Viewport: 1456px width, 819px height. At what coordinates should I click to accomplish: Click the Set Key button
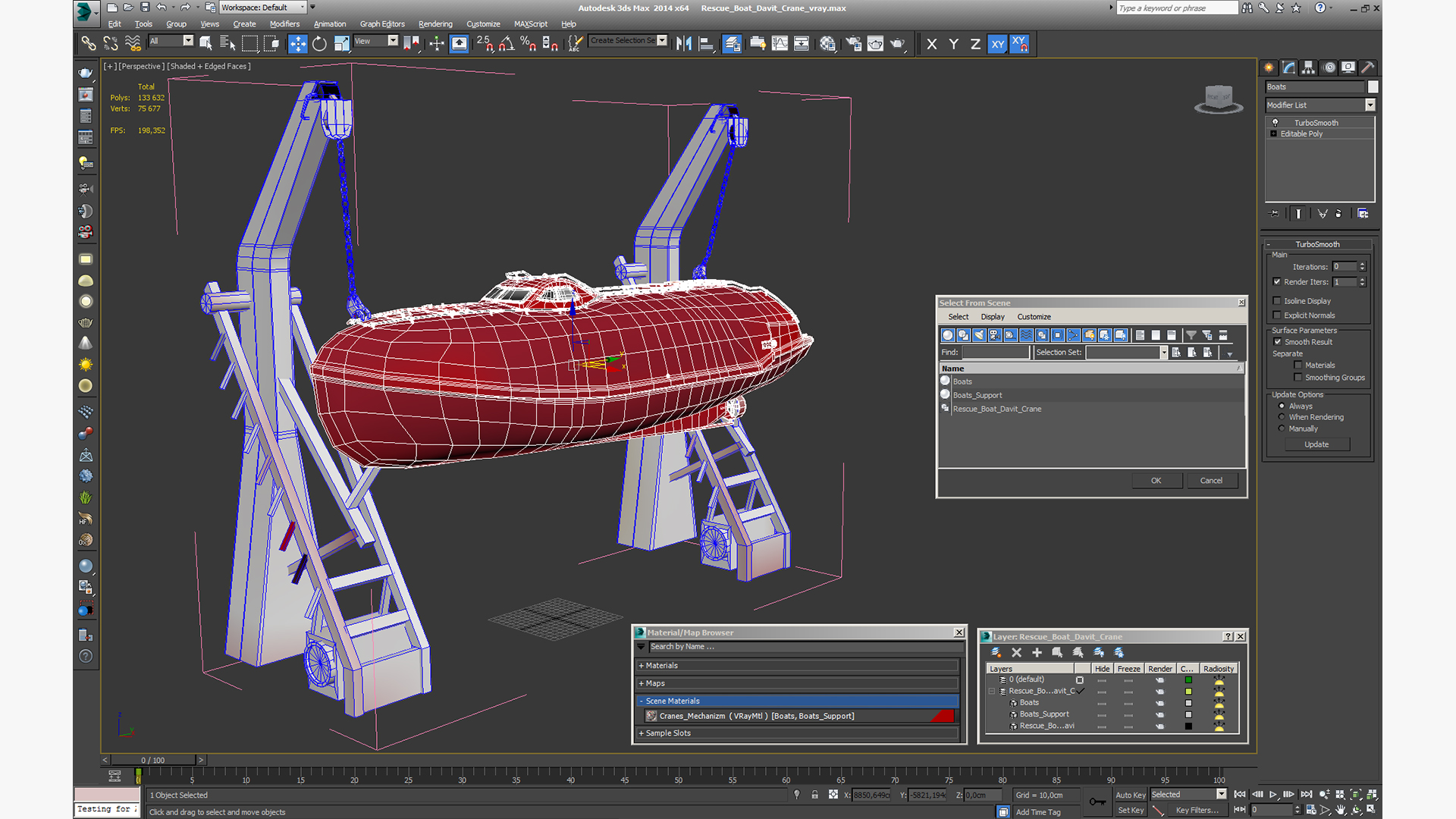pos(1130,810)
